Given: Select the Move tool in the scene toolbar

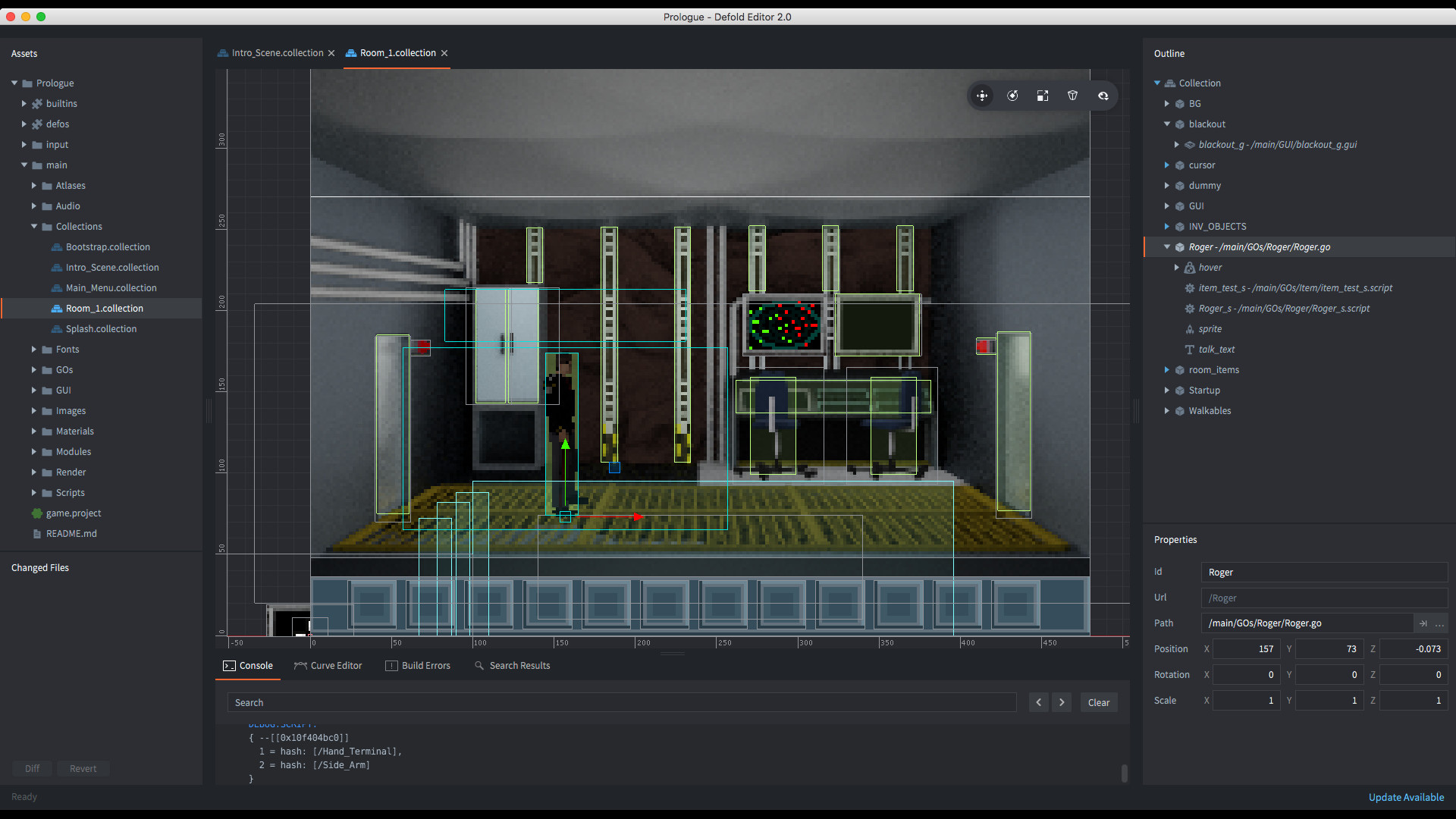Looking at the screenshot, I should pyautogui.click(x=982, y=96).
